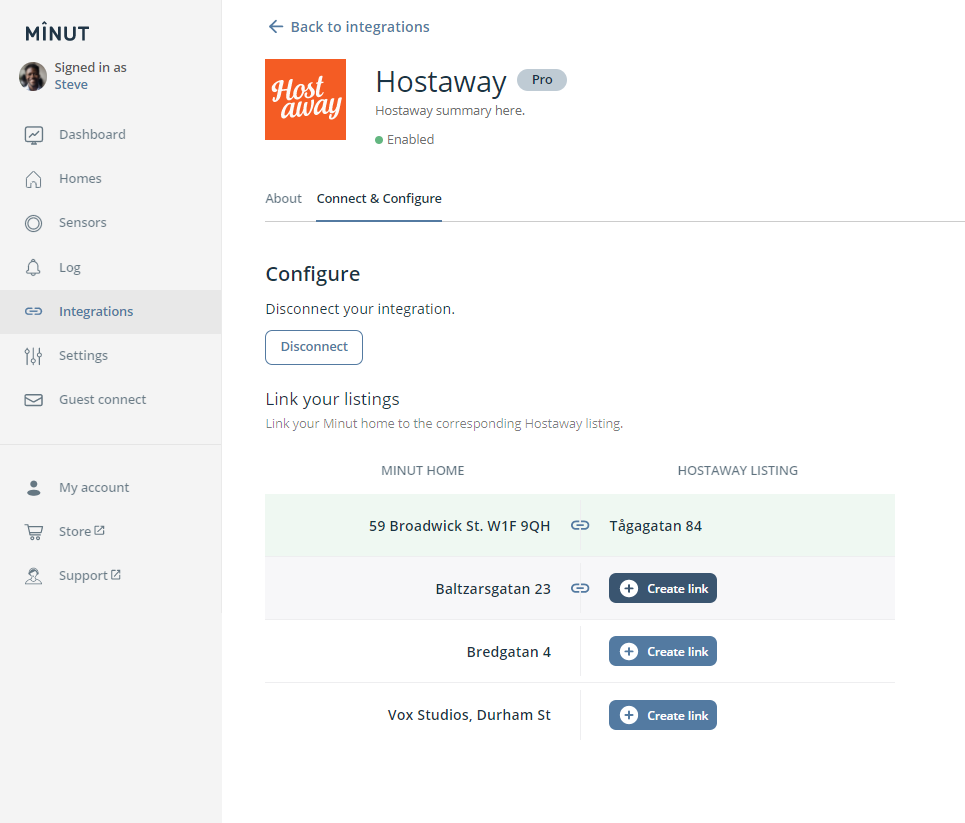Click the back arrow icon
Viewport: 965px width, 823px height.
click(276, 26)
